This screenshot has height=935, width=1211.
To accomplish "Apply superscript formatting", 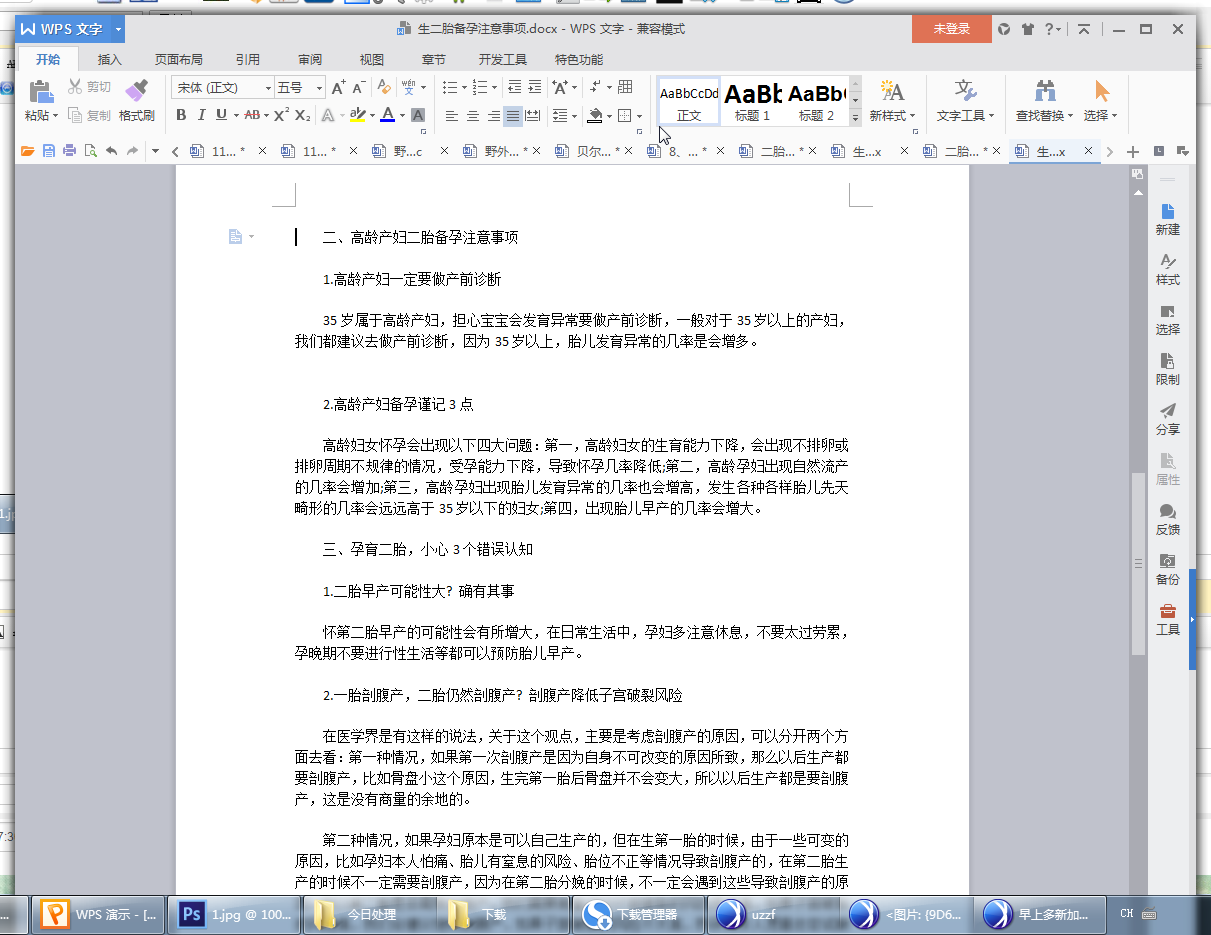I will pos(282,116).
